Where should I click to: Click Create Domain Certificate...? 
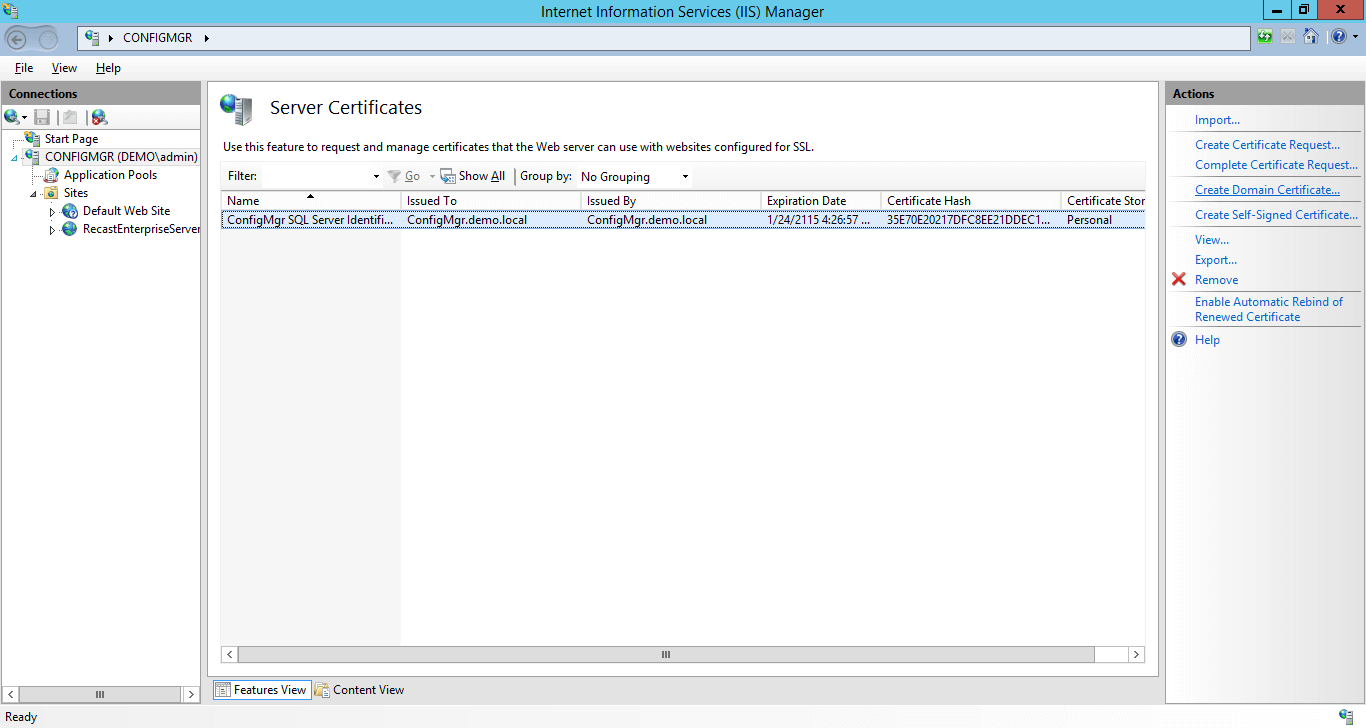[x=1267, y=190]
